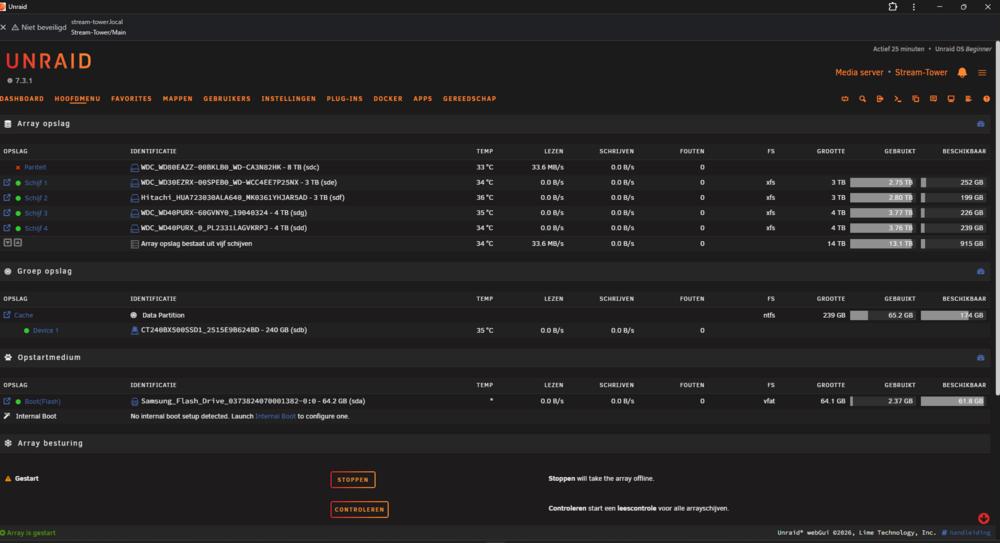Click the Stream-Tower server name
The image size is (1000, 543).
pyautogui.click(x=921, y=73)
